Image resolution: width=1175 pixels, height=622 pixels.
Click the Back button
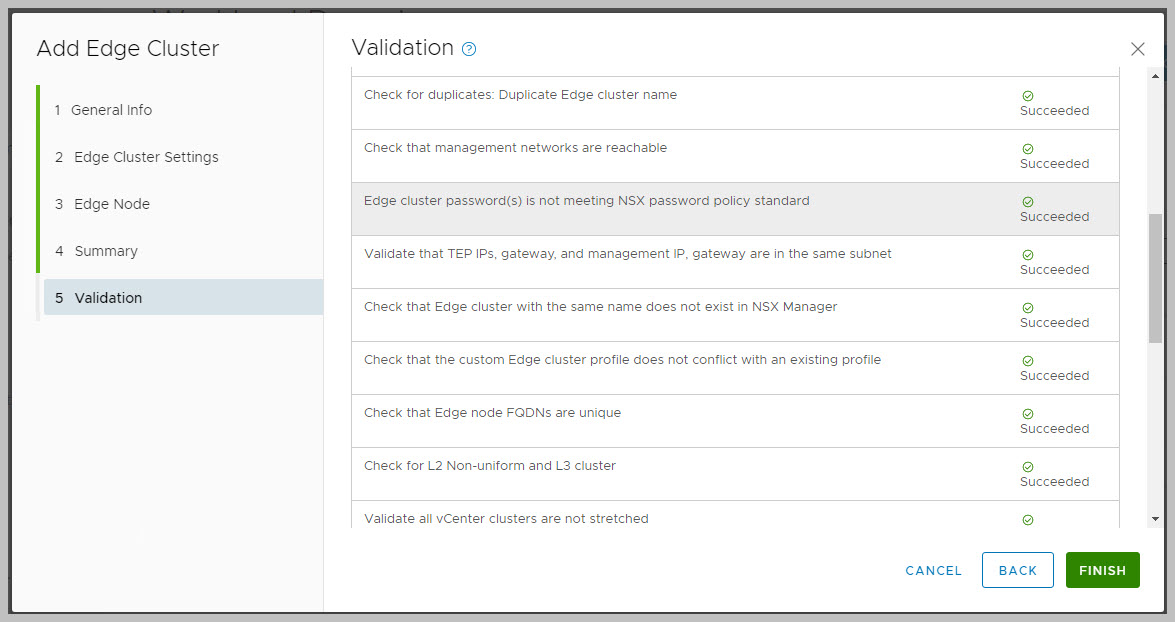[1017, 570]
